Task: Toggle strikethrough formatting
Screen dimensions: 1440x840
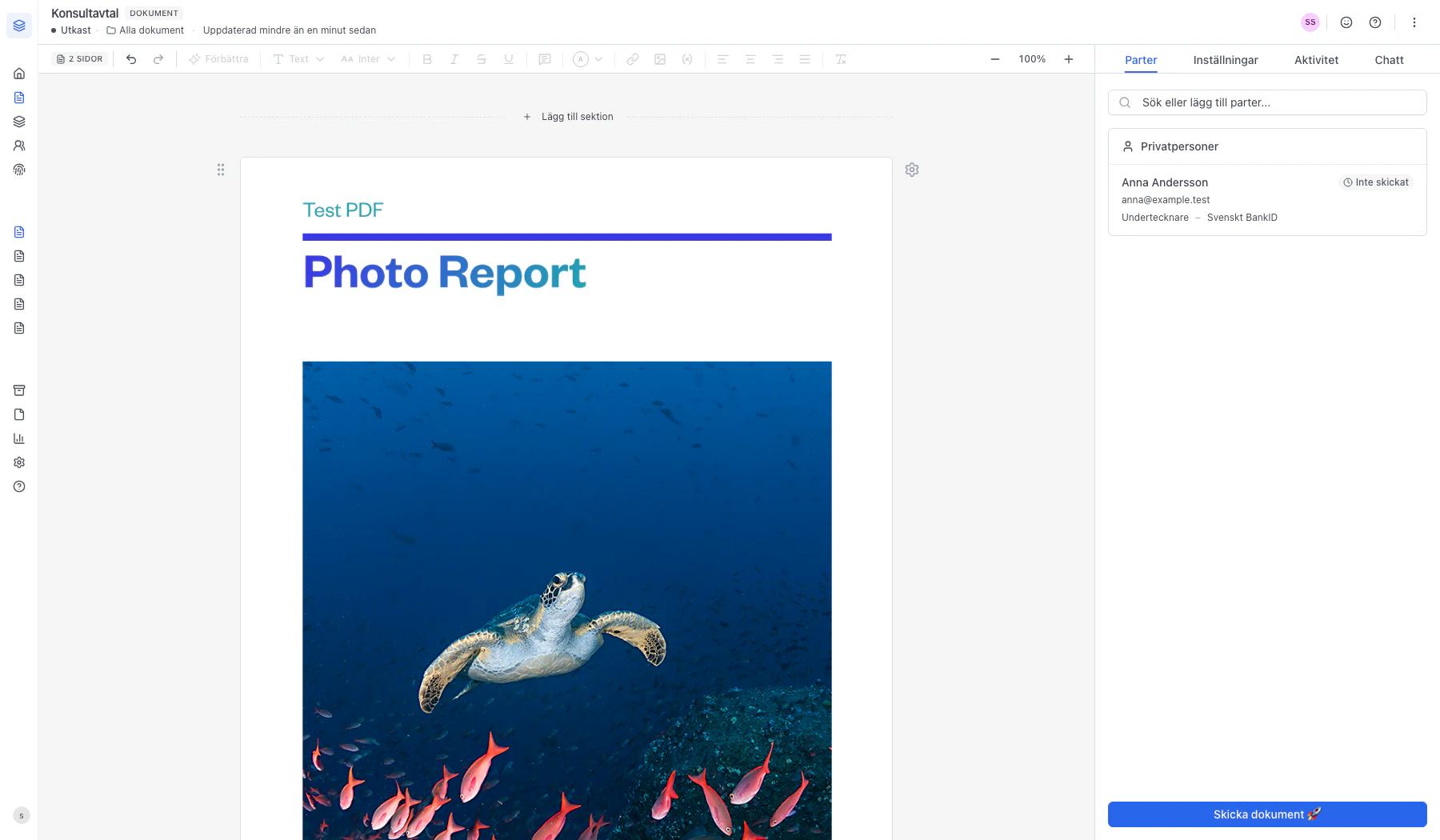Action: coord(482,59)
